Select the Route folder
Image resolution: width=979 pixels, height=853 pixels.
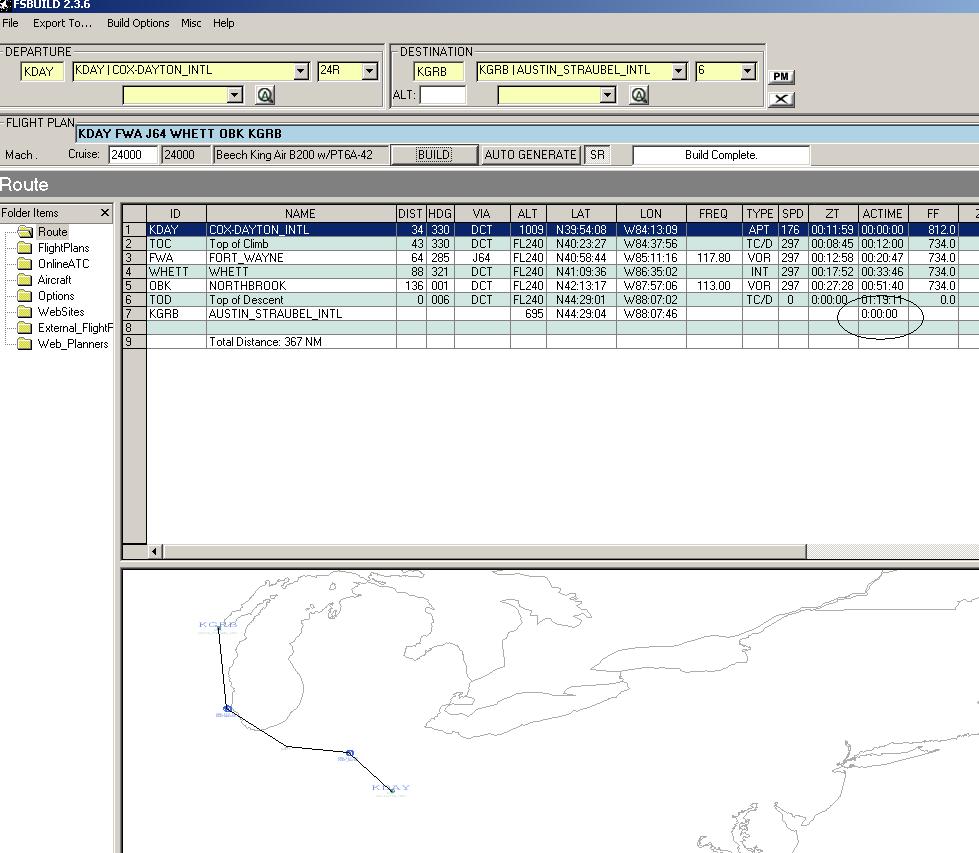coord(52,232)
